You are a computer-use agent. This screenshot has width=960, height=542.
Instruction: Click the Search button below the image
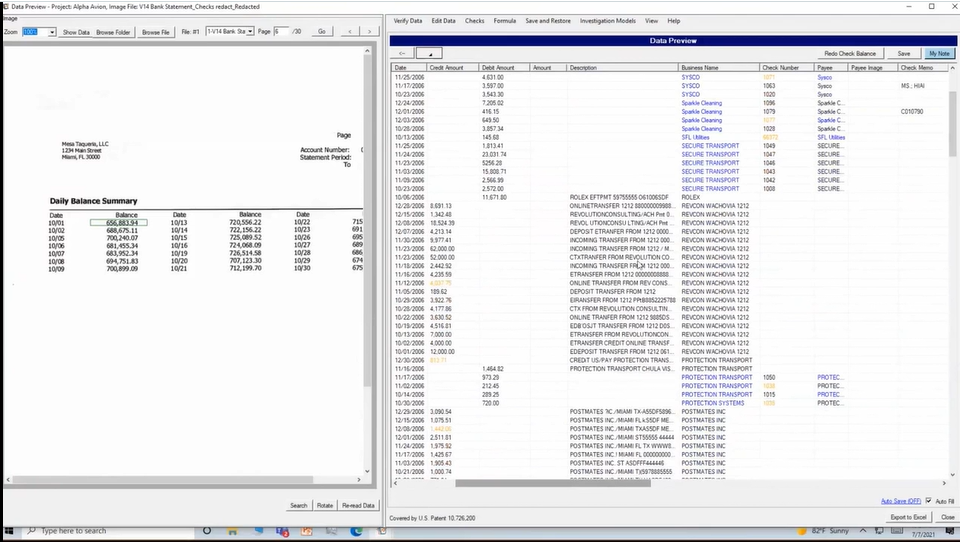coord(299,505)
